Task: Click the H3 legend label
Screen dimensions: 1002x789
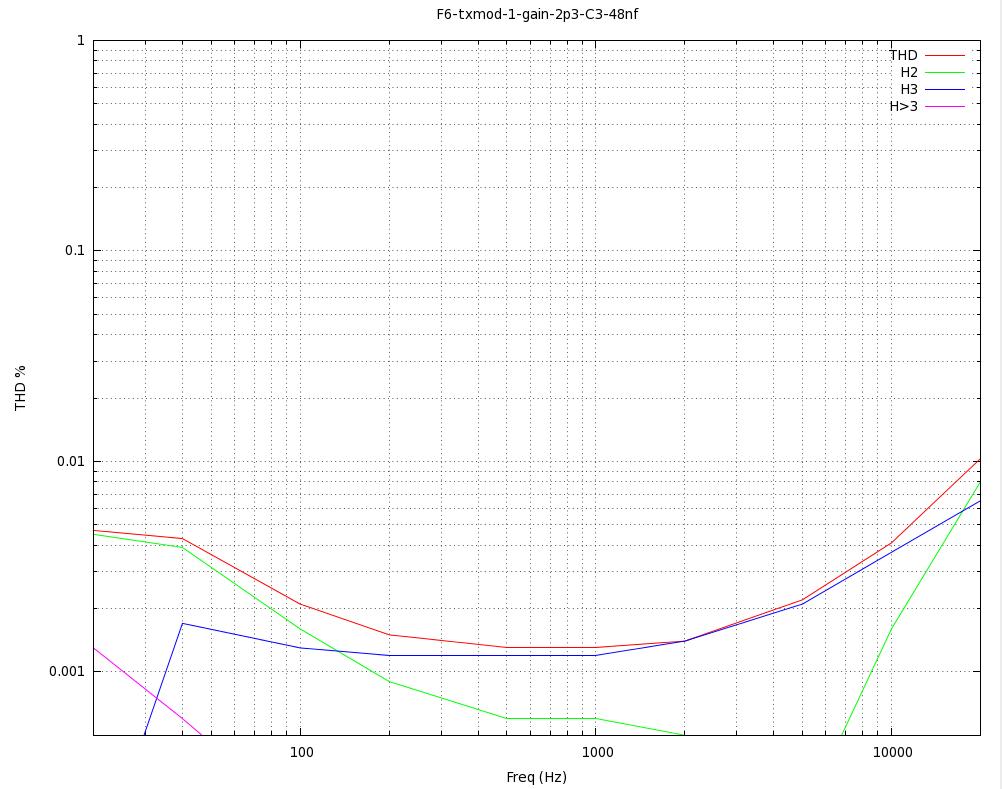Action: point(909,89)
